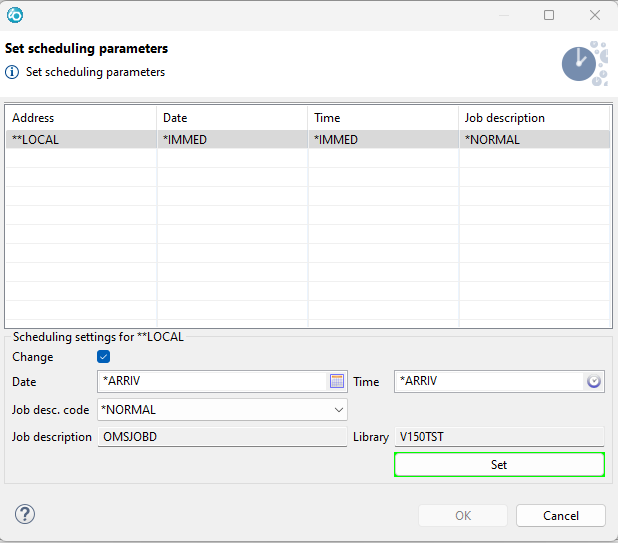This screenshot has width=618, height=543.
Task: Close the scheduling parameters dialog
Action: tap(595, 15)
